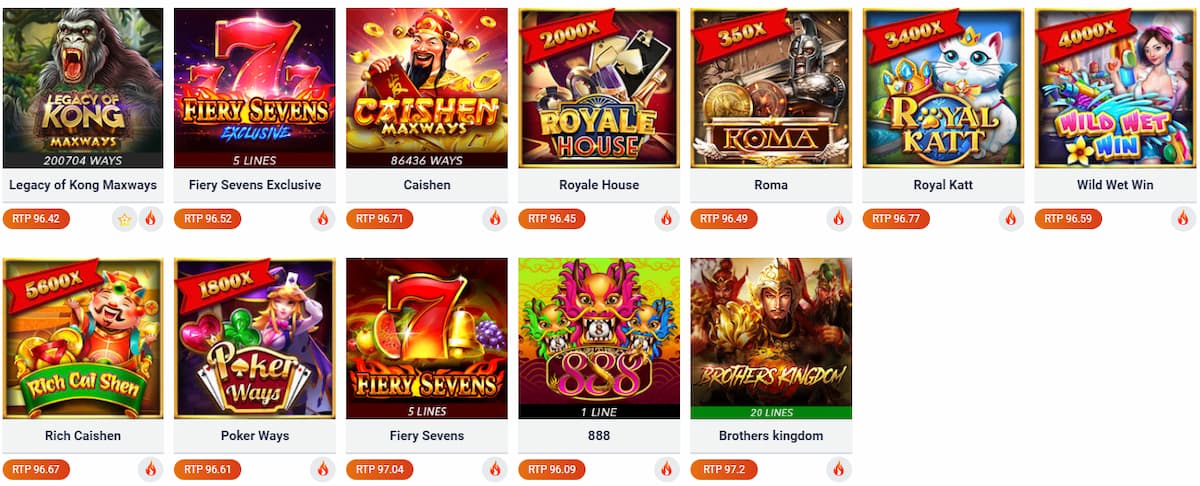Click the hot flame icon for Caishen
The image size is (1200, 486).
coord(495,218)
